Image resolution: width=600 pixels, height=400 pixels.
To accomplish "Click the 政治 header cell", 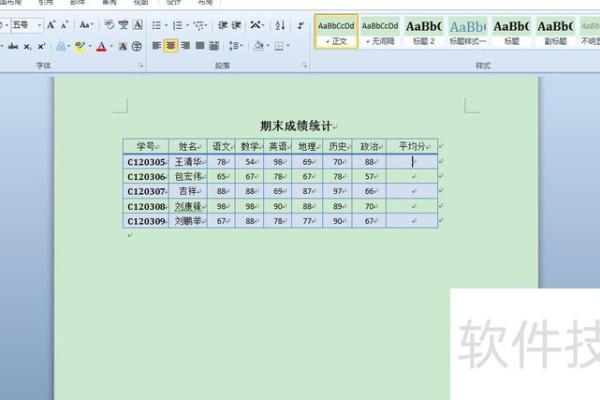I will click(x=369, y=146).
